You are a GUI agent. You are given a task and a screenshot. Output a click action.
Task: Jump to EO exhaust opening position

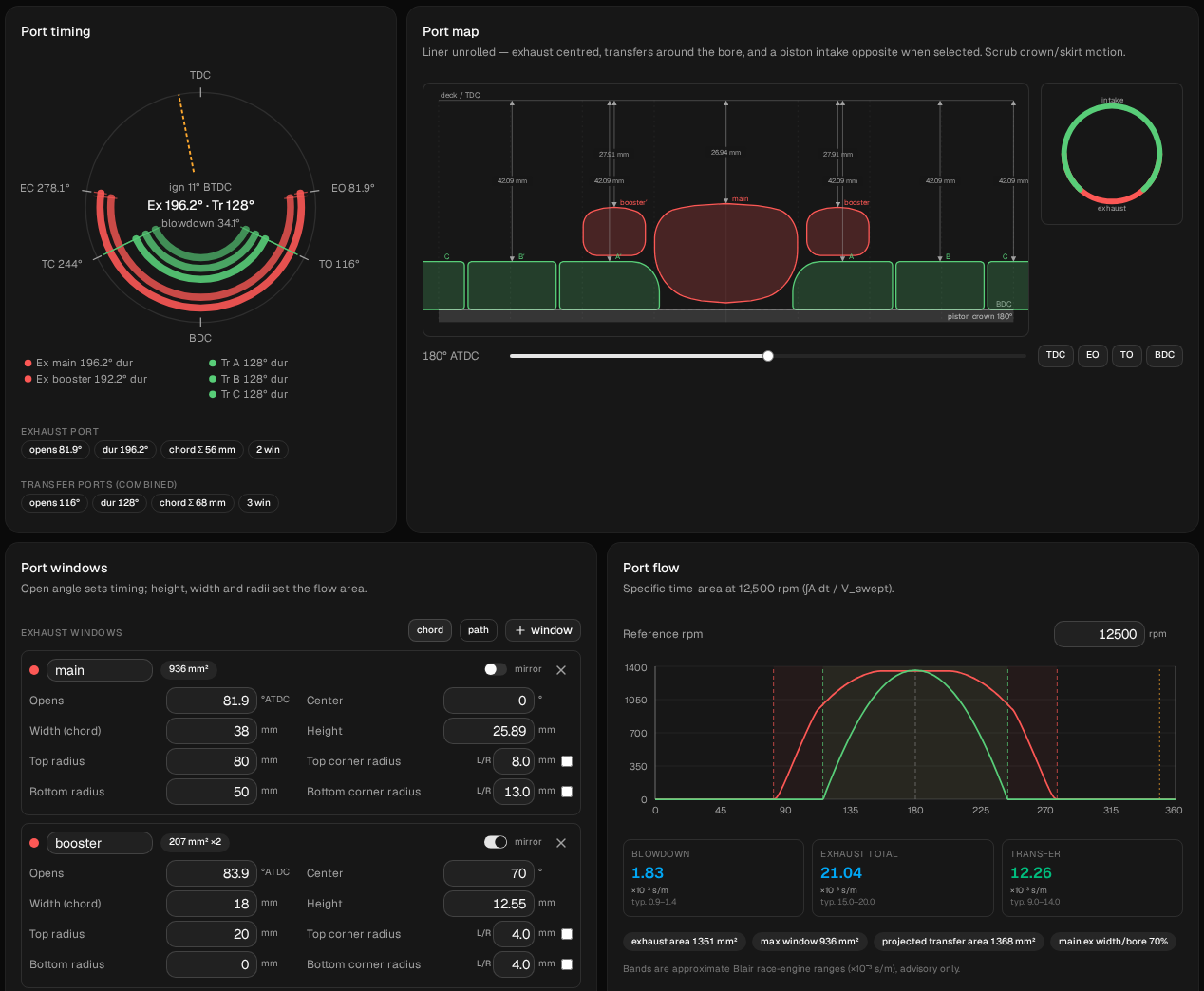click(1092, 355)
